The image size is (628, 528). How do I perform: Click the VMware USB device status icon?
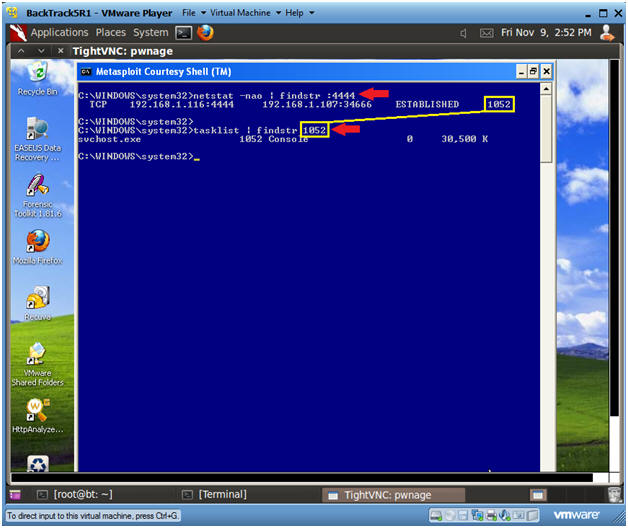click(519, 515)
